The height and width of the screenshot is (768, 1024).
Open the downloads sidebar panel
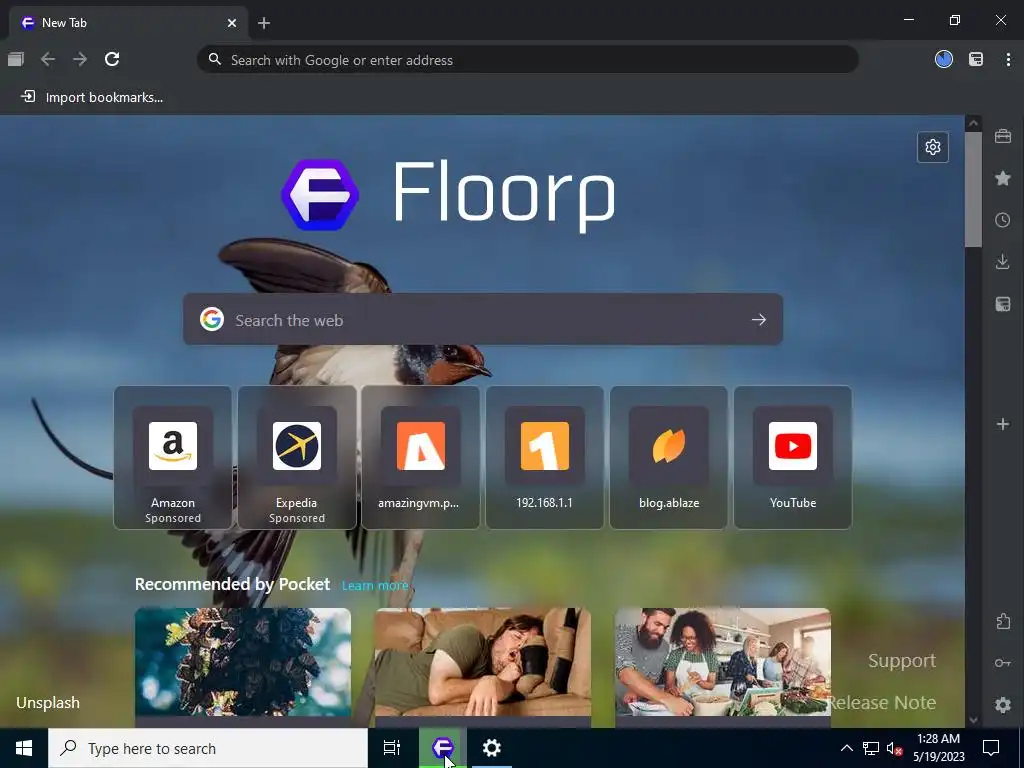click(1002, 262)
